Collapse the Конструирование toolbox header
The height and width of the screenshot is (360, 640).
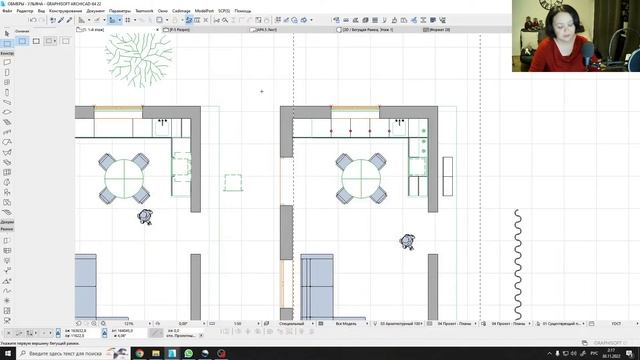pyautogui.click(x=7, y=53)
